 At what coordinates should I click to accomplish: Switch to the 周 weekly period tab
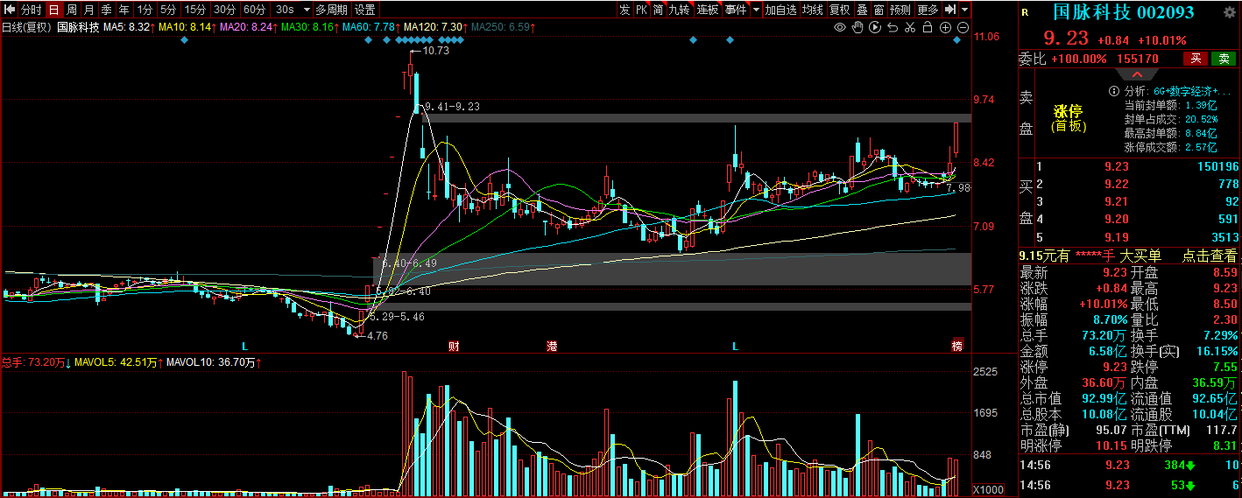pyautogui.click(x=72, y=9)
